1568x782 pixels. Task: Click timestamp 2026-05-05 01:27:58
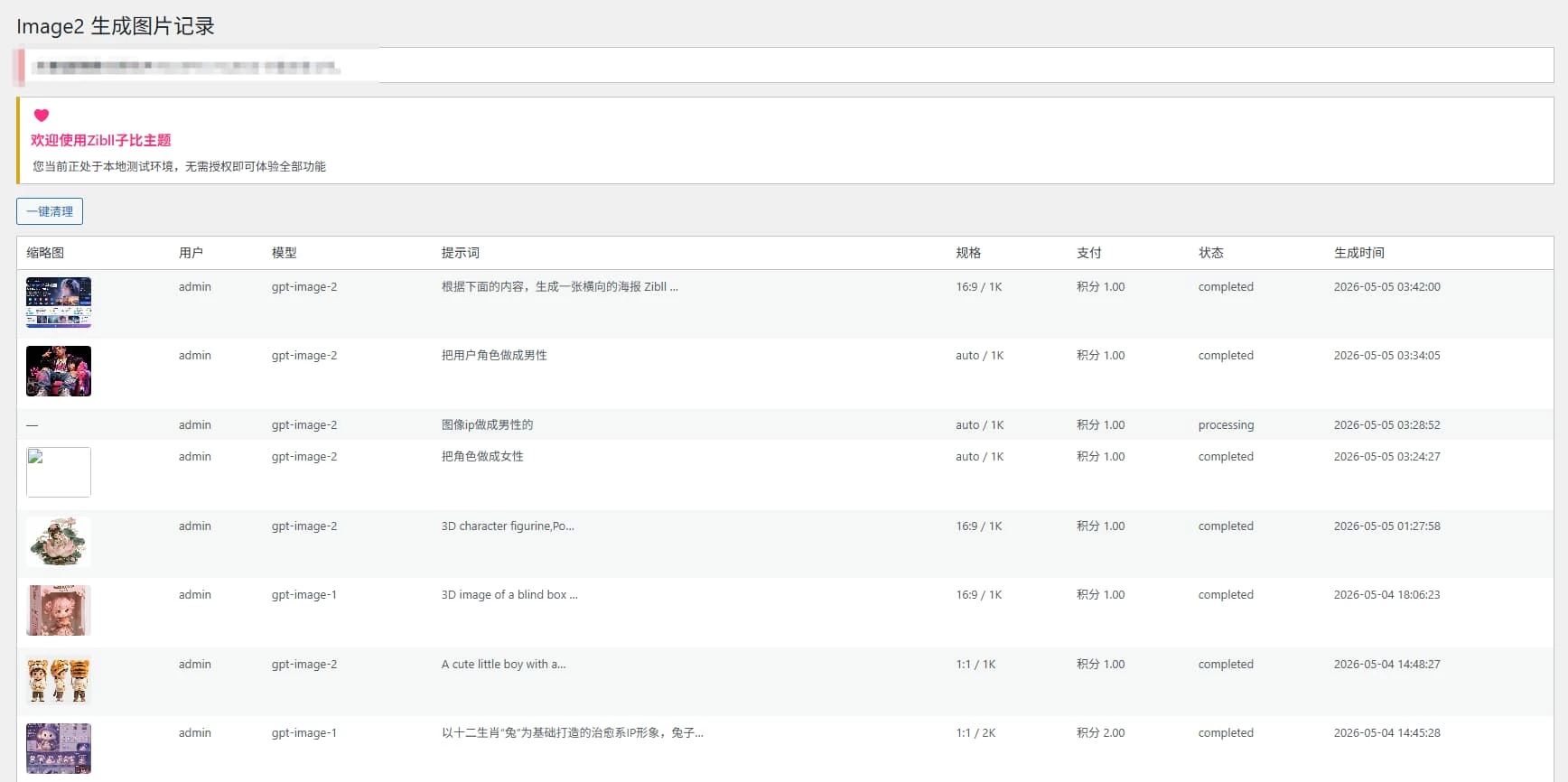1387,526
